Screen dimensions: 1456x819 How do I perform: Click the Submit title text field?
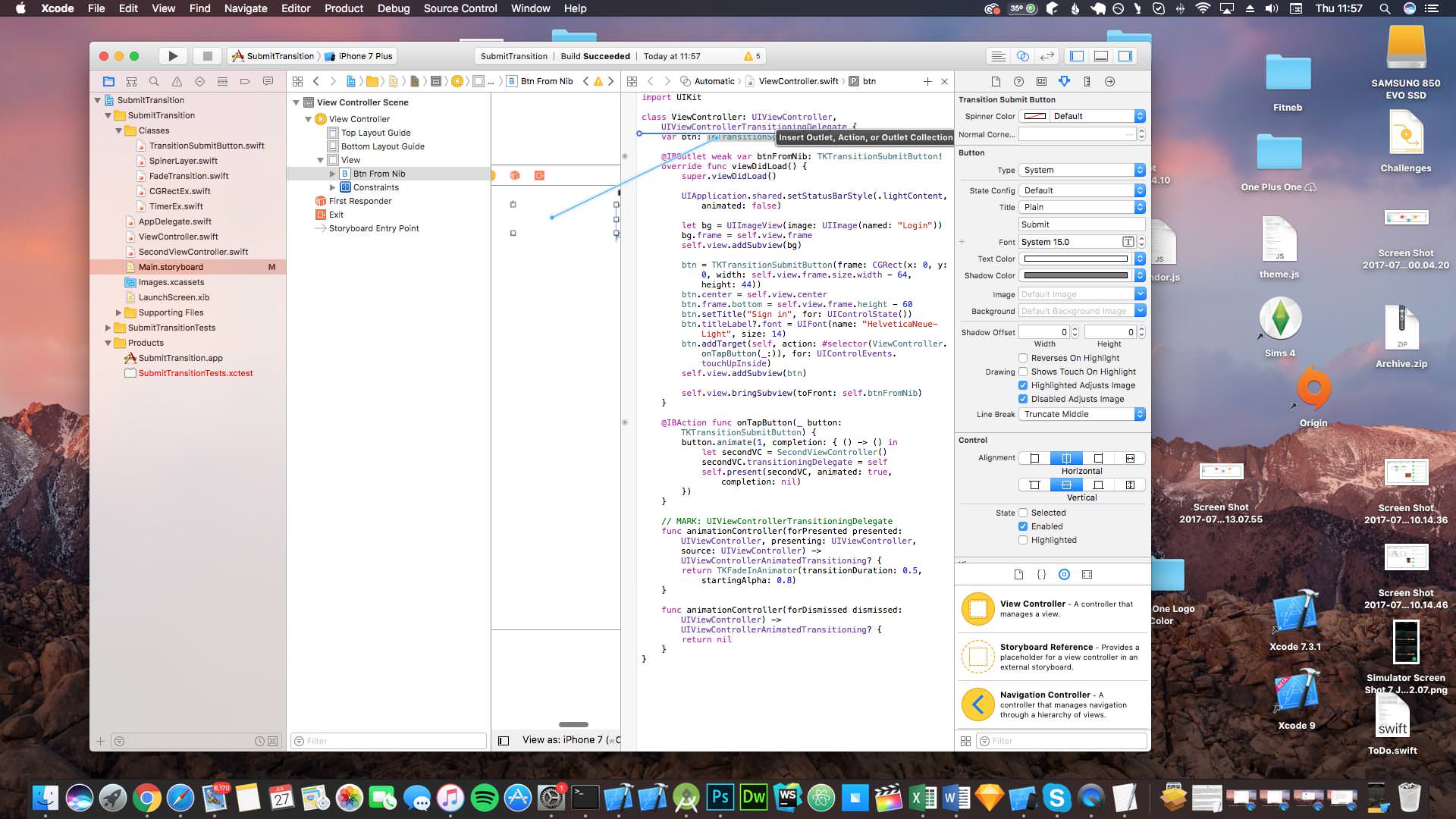1081,224
